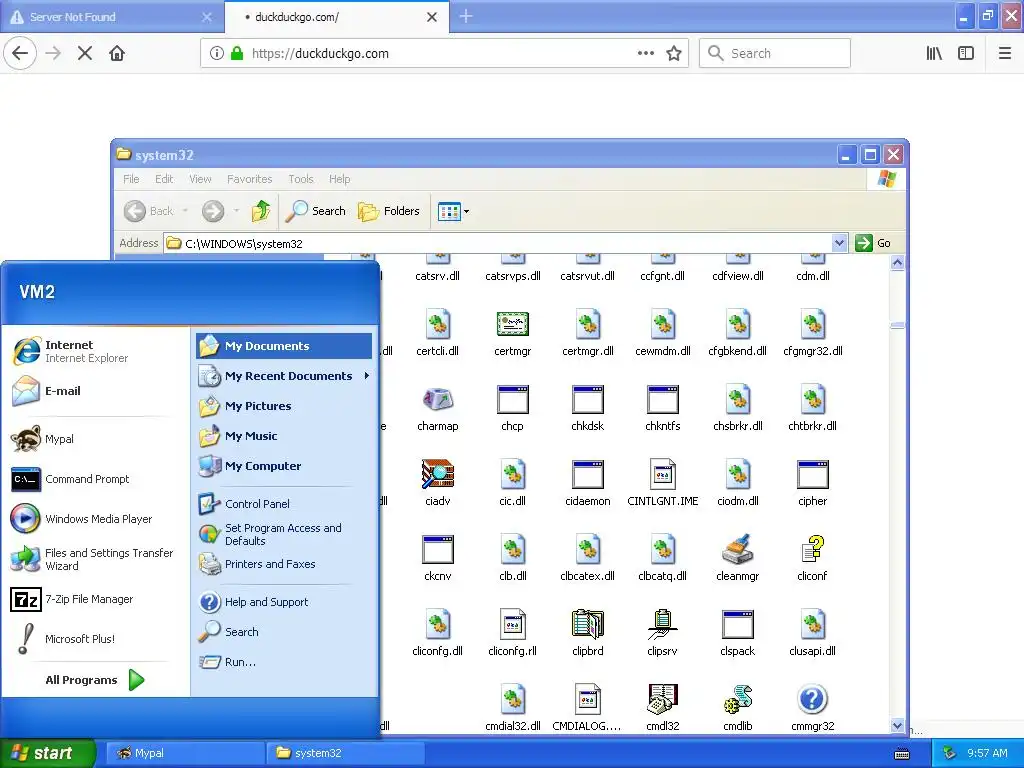1024x768 pixels.
Task: Launch Mypal from the Start menu
Action: [42, 439]
